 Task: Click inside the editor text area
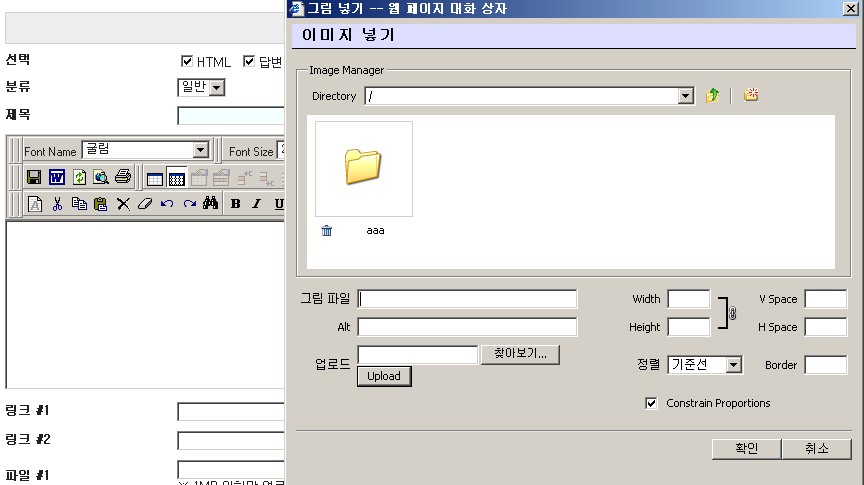tap(145, 304)
